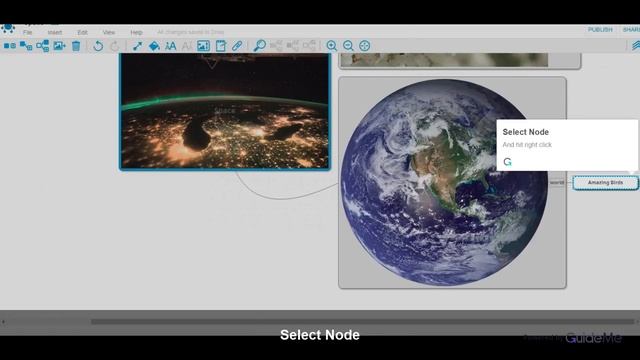Add image node toolbar icon
Image resolution: width=640 pixels, height=360 pixels.
tap(59, 46)
